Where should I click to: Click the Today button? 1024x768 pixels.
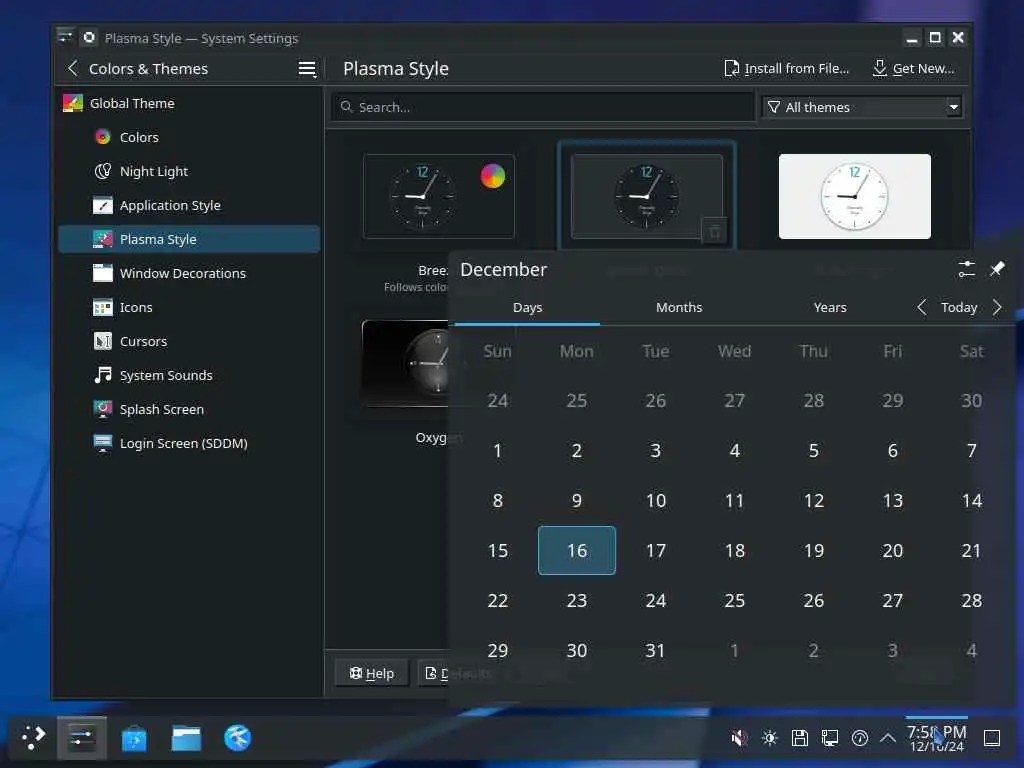click(x=959, y=307)
